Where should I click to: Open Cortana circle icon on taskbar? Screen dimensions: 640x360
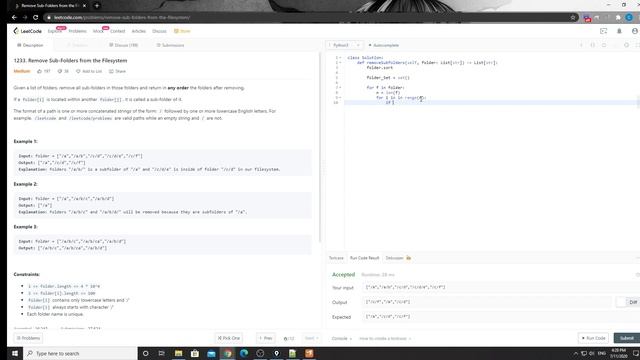(x=145, y=353)
